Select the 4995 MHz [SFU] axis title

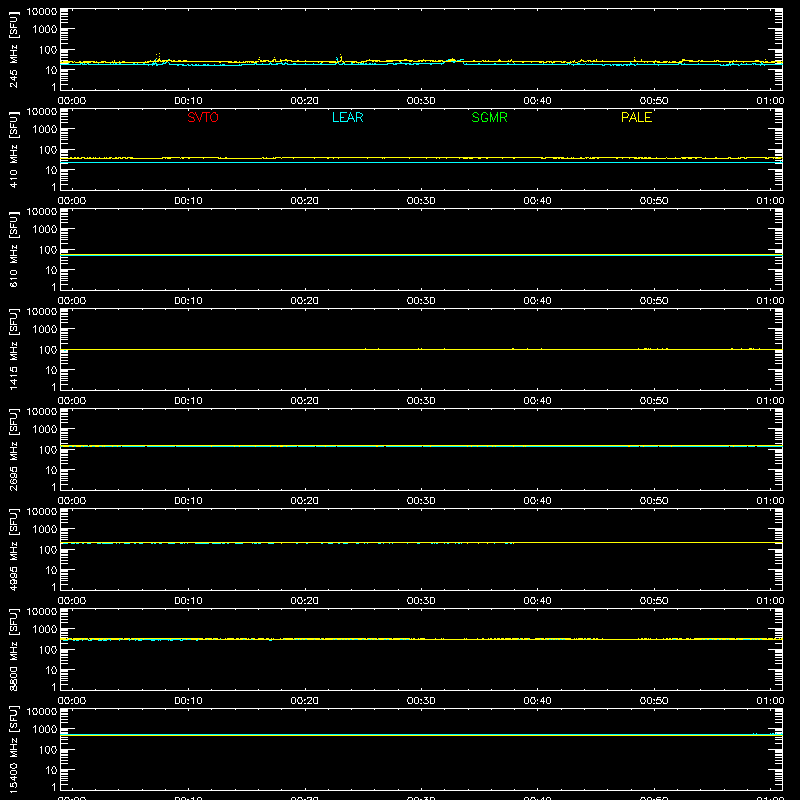click(x=13, y=549)
